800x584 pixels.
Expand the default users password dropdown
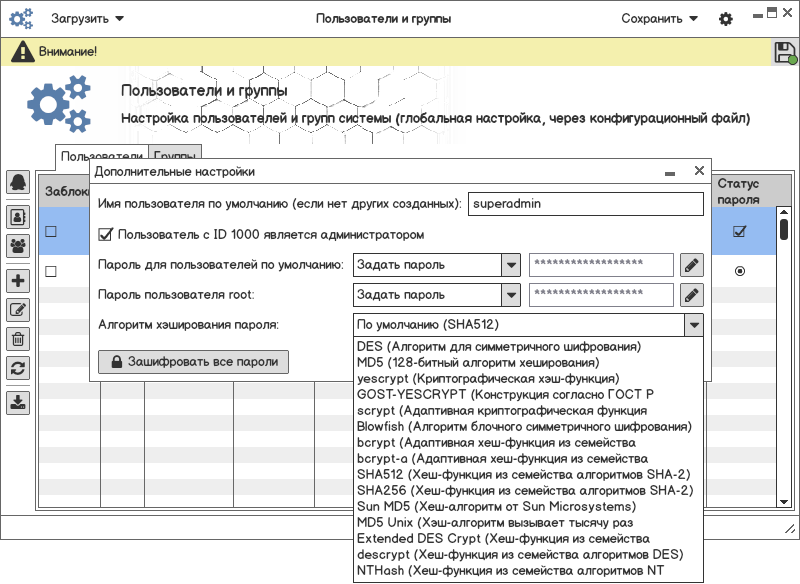tap(511, 265)
